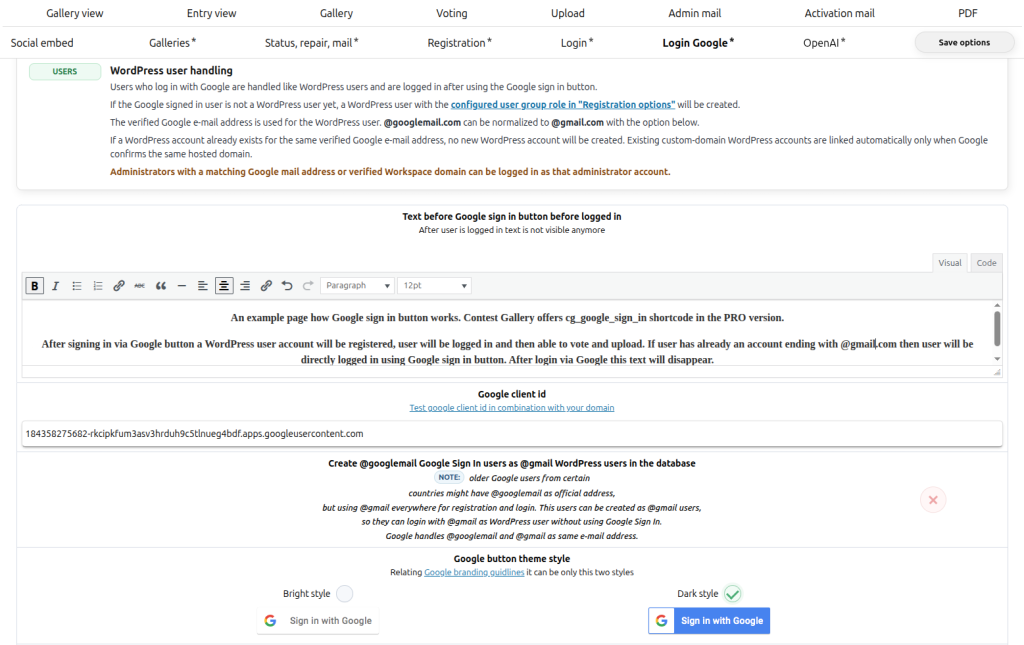Viewport: 1024px width, 645px height.
Task: Open Test google client id link
Action: tap(511, 408)
